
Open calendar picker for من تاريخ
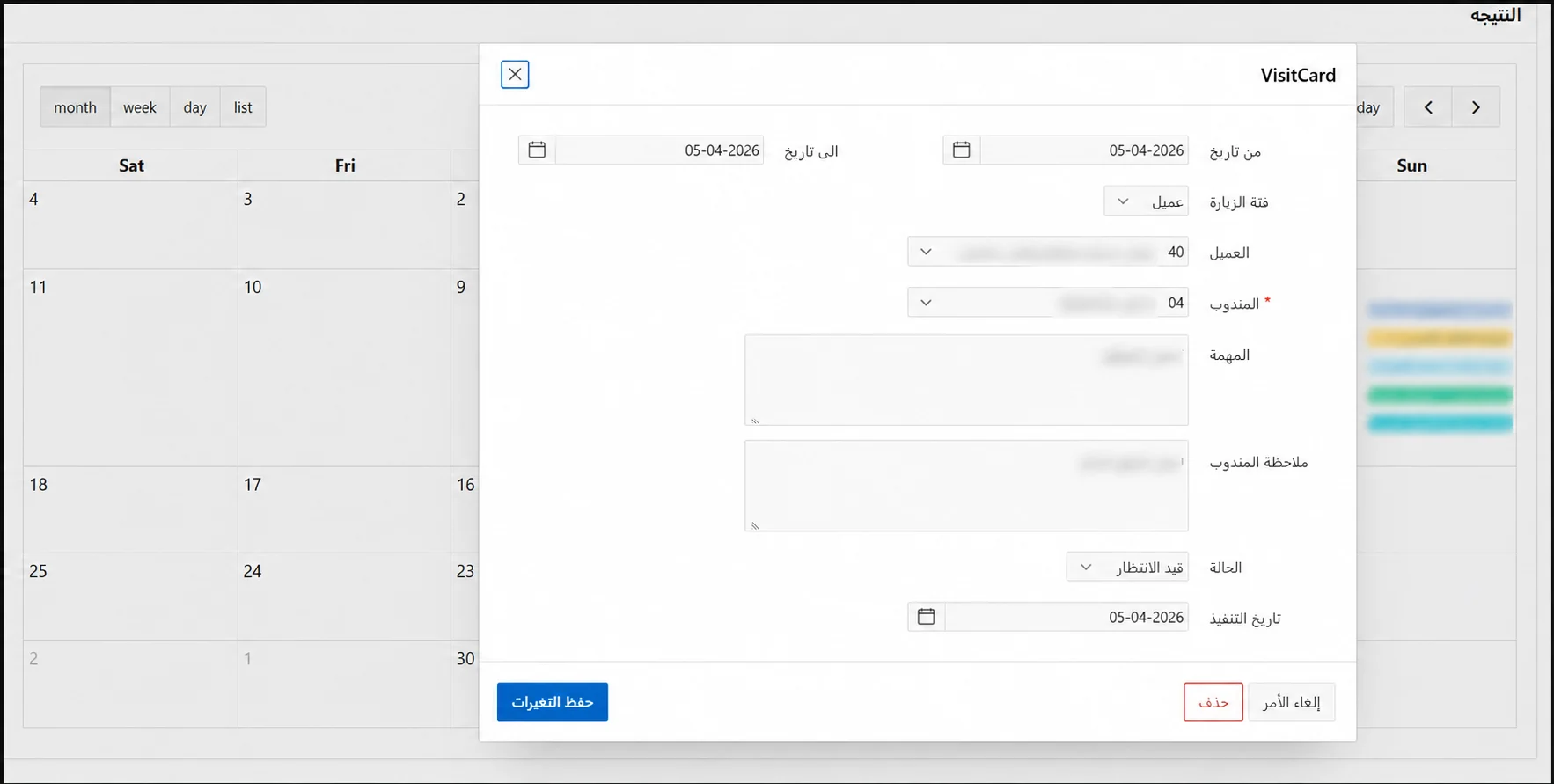[962, 150]
